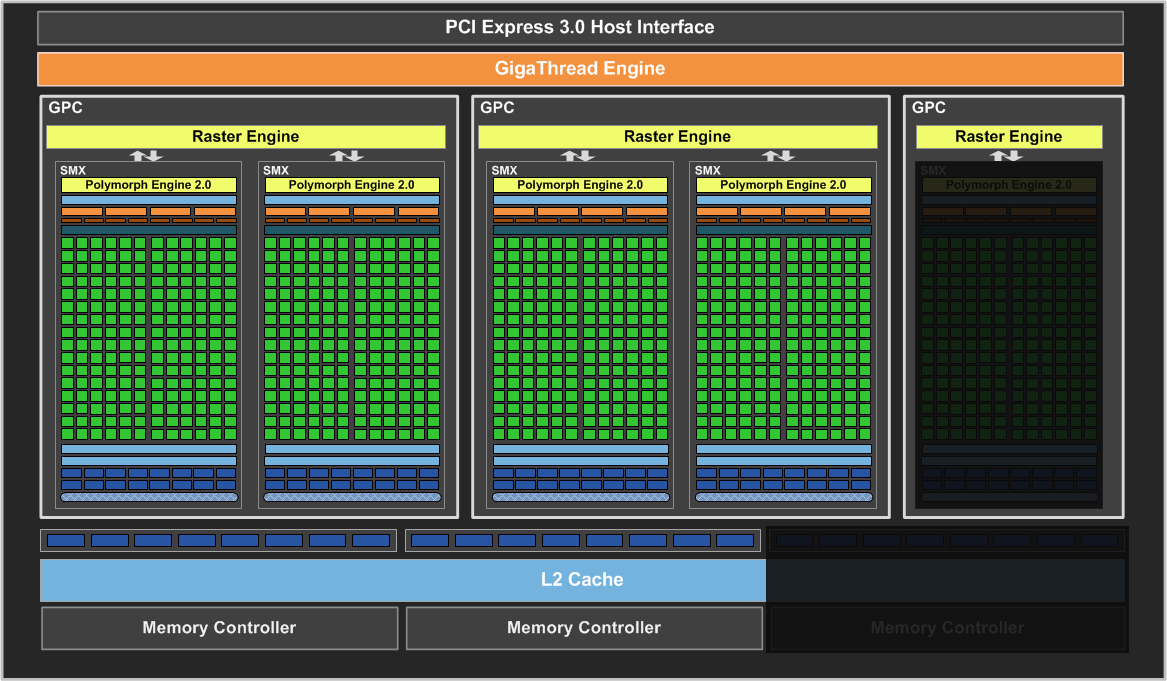1167x681 pixels.
Task: Select the Raster Engine in the middle GPC
Action: click(x=677, y=137)
